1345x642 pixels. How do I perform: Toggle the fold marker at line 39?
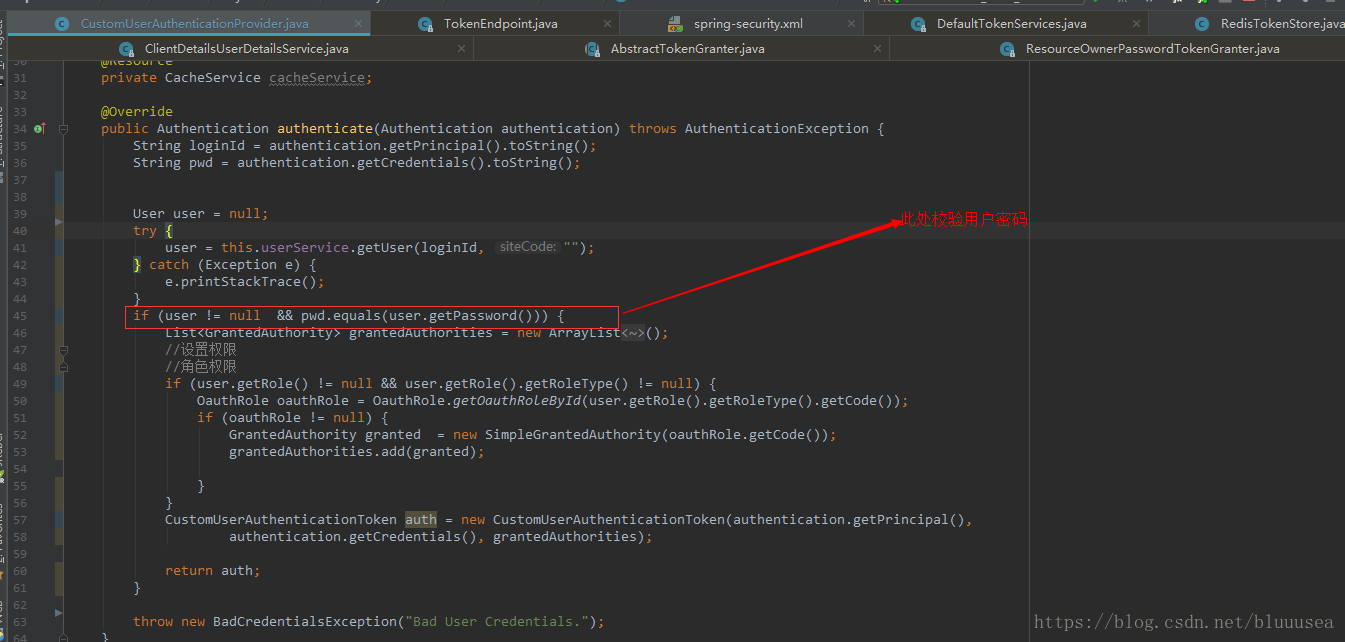pos(59,220)
